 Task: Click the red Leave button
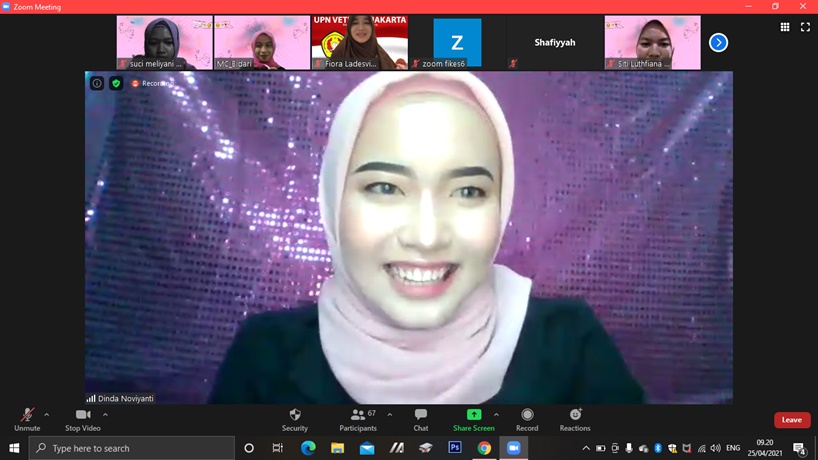click(x=791, y=420)
